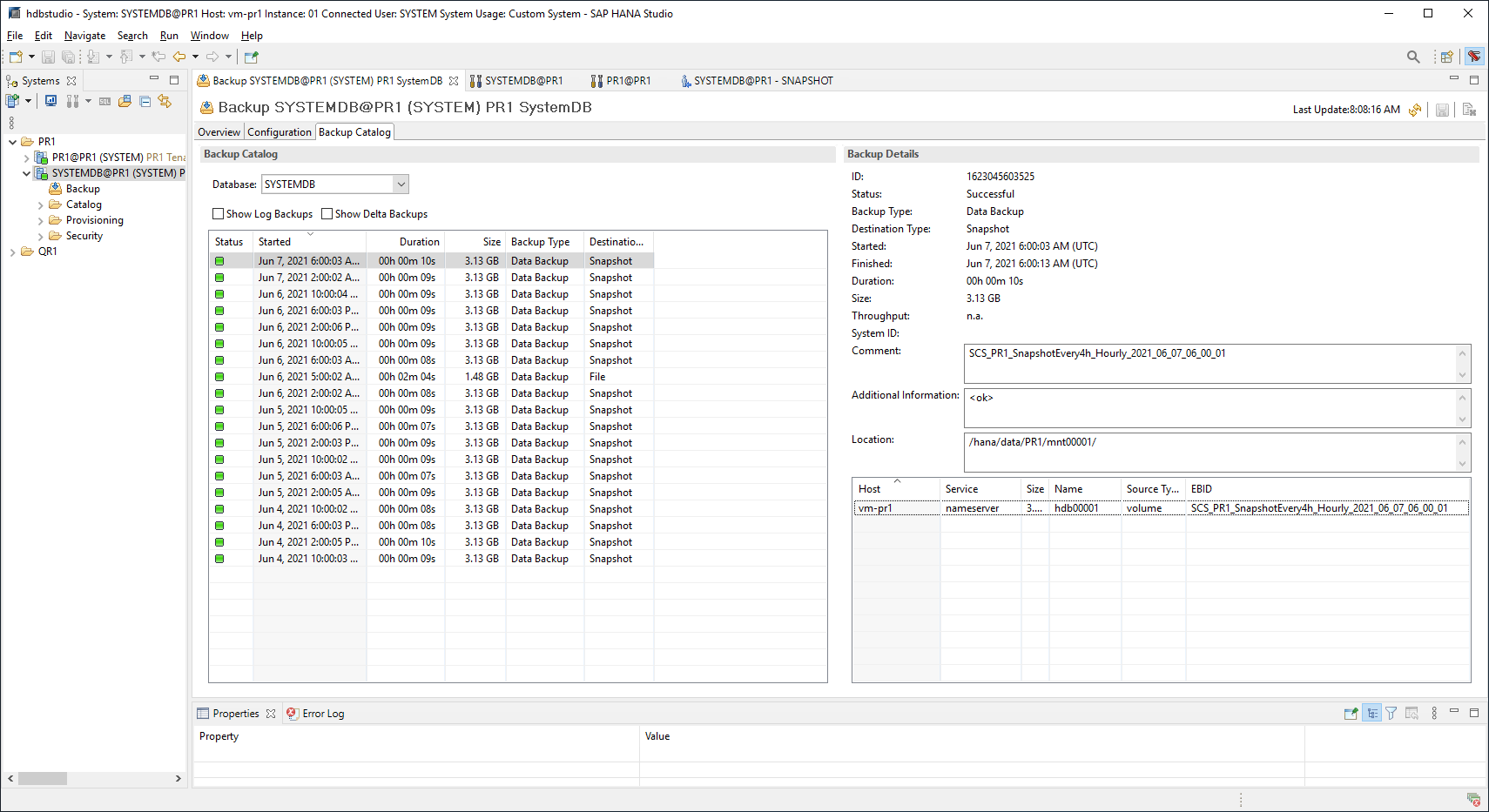
Task: Switch to the Configuration tab
Action: [279, 132]
